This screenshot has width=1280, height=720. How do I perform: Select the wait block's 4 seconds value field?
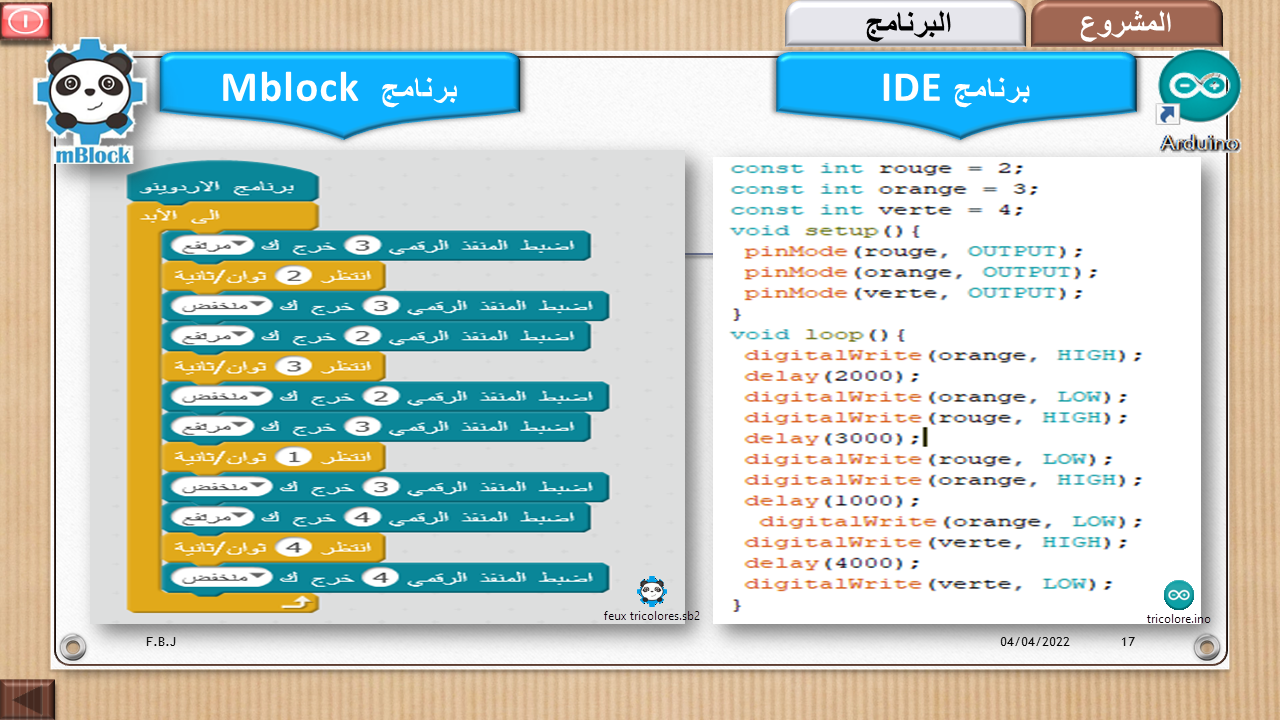(x=294, y=547)
